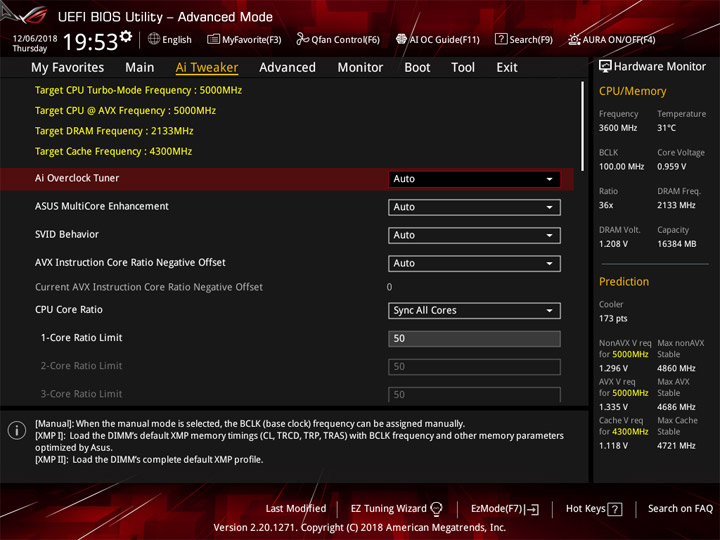The width and height of the screenshot is (720, 540).
Task: Open the Advanced tab
Action: point(287,68)
